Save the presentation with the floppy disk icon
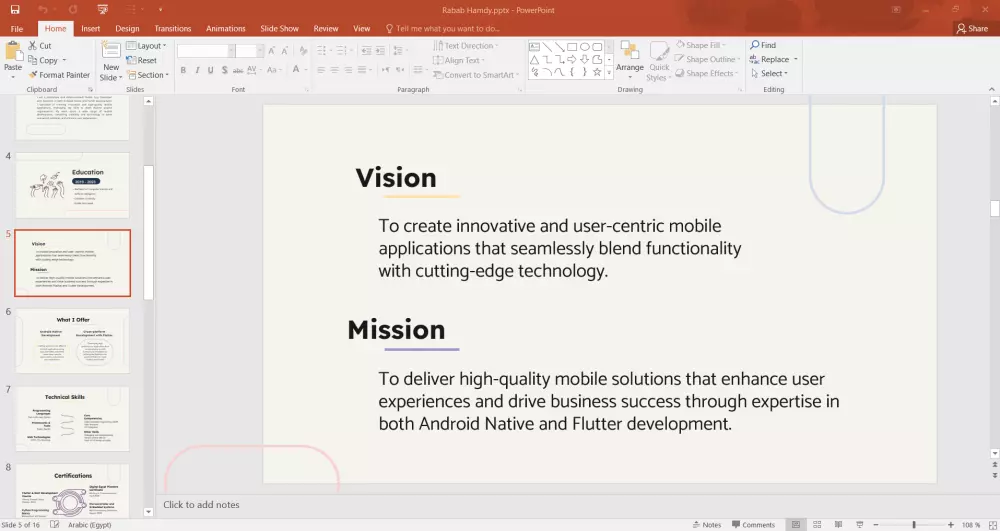 15,10
